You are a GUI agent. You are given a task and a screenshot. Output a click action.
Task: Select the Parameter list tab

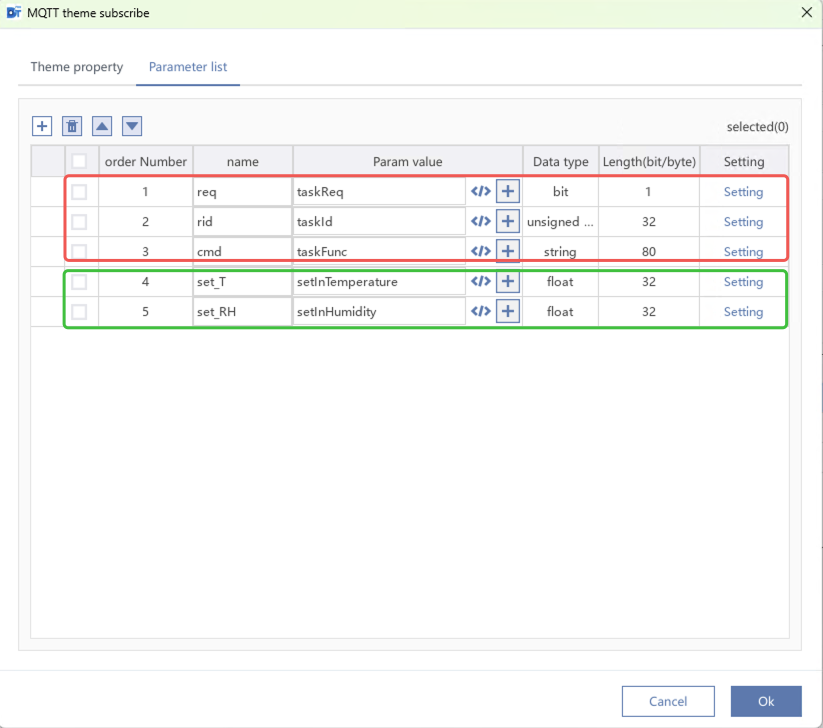point(188,67)
